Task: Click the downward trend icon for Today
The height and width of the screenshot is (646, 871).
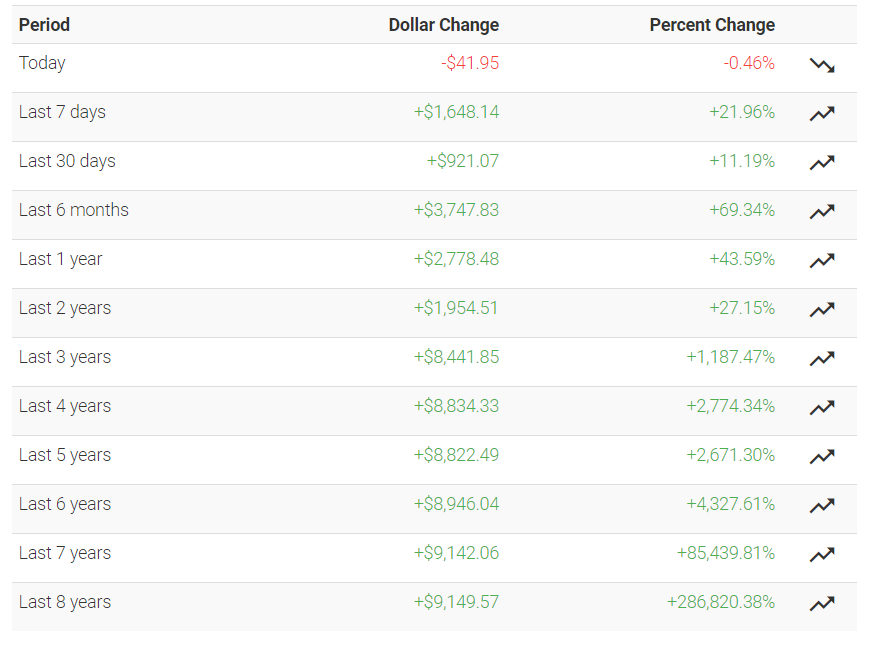Action: click(x=822, y=66)
